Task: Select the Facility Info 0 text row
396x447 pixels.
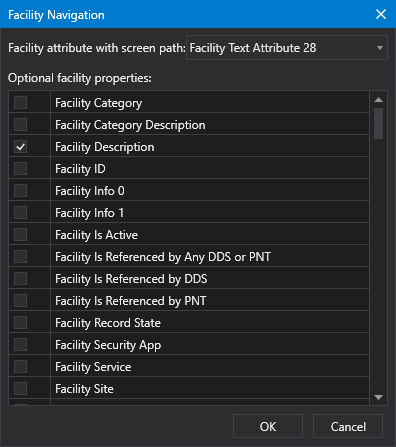Action: coord(210,191)
